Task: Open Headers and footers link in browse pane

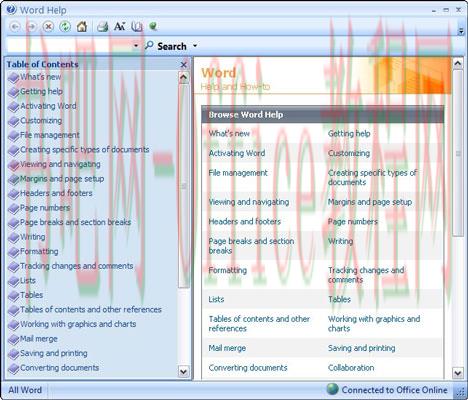Action: pyautogui.click(x=245, y=222)
